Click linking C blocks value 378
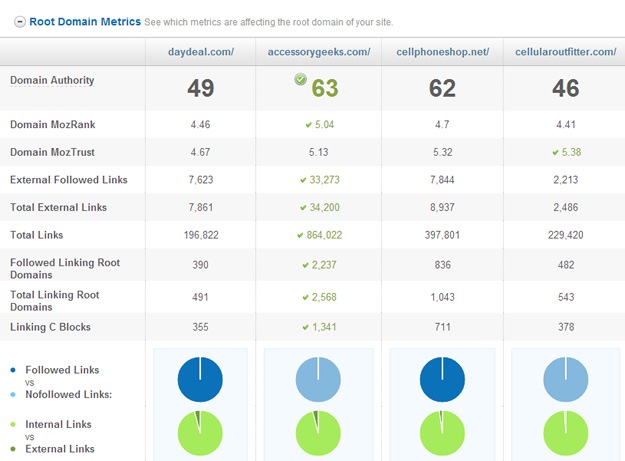The height and width of the screenshot is (461, 625). [x=566, y=327]
